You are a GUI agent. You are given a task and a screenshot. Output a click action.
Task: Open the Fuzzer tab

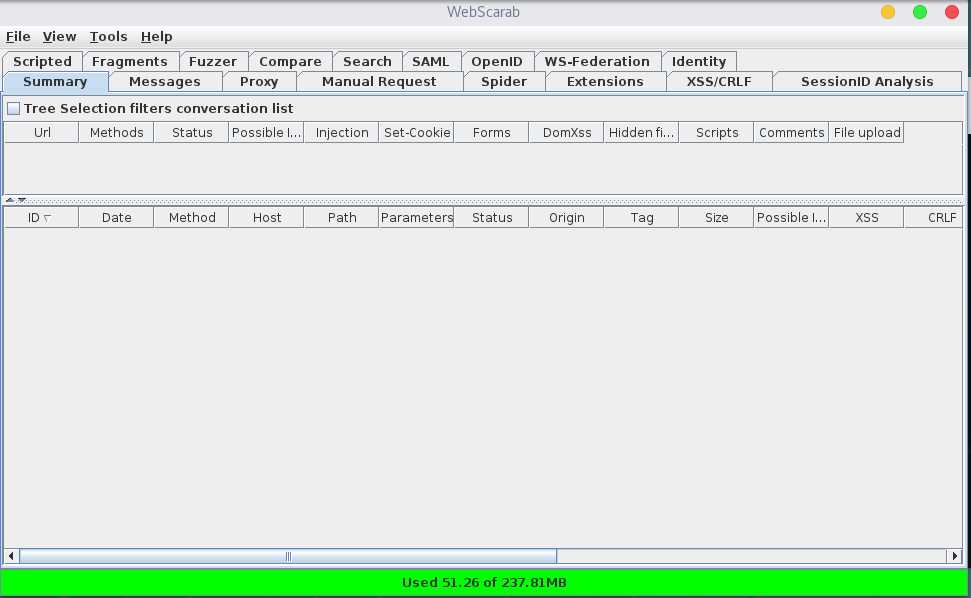click(x=212, y=61)
